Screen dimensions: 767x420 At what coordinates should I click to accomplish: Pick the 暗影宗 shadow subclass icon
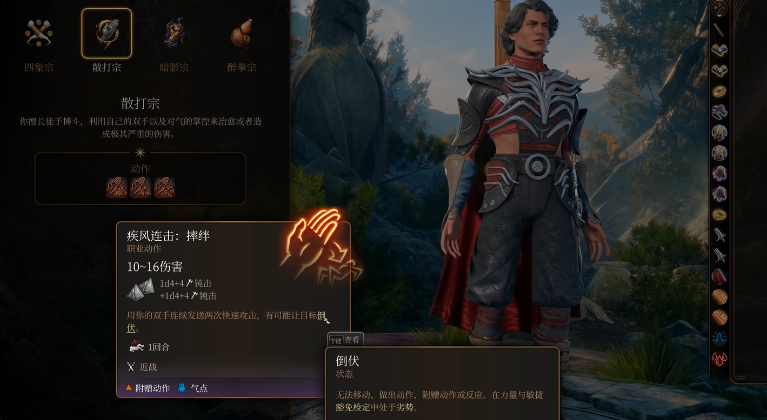point(174,33)
